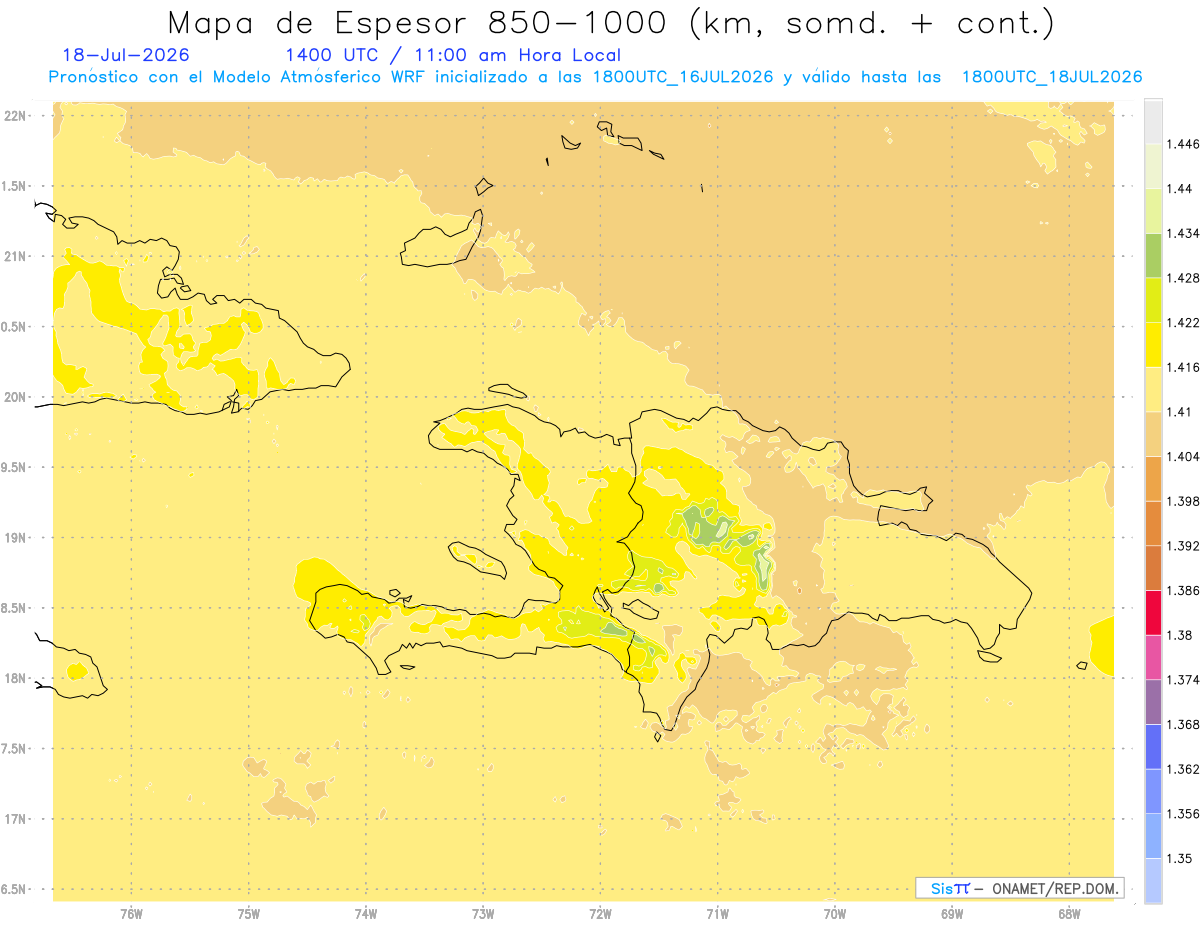The image size is (1200, 927).
Task: Click the "74W" longitude label
Action: [x=366, y=914]
